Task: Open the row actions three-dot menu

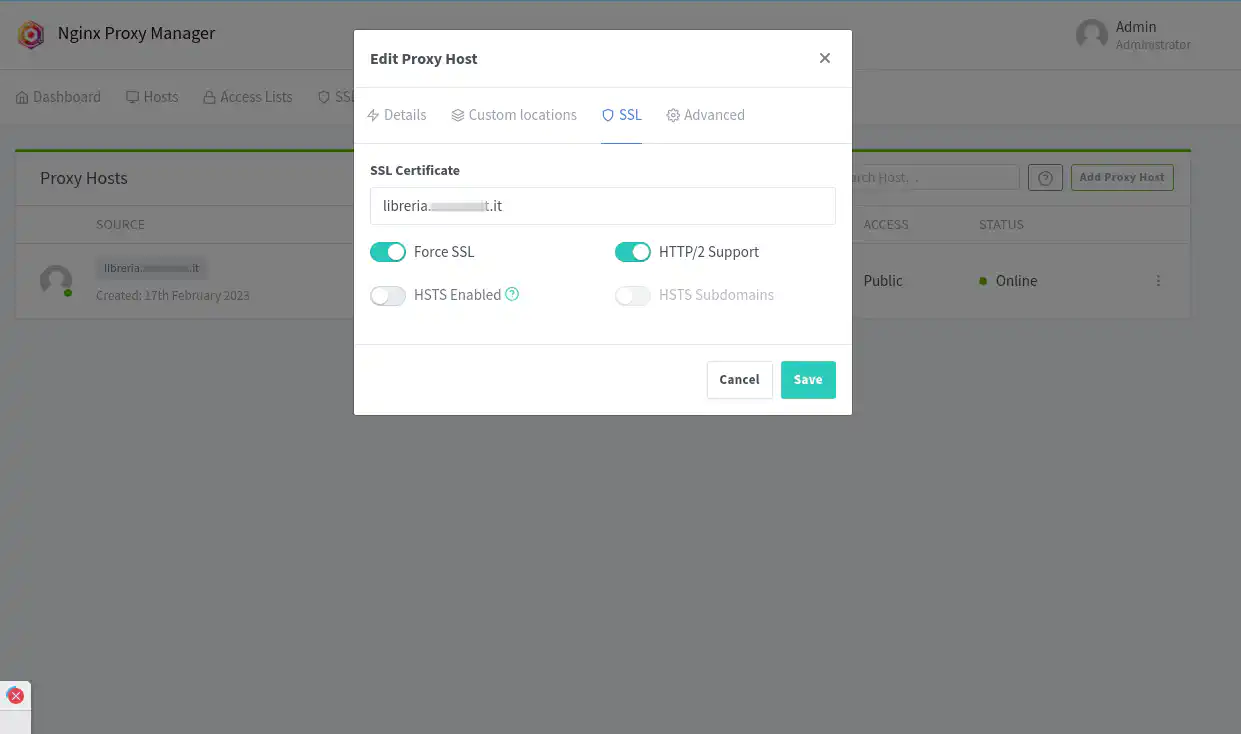Action: pos(1158,281)
